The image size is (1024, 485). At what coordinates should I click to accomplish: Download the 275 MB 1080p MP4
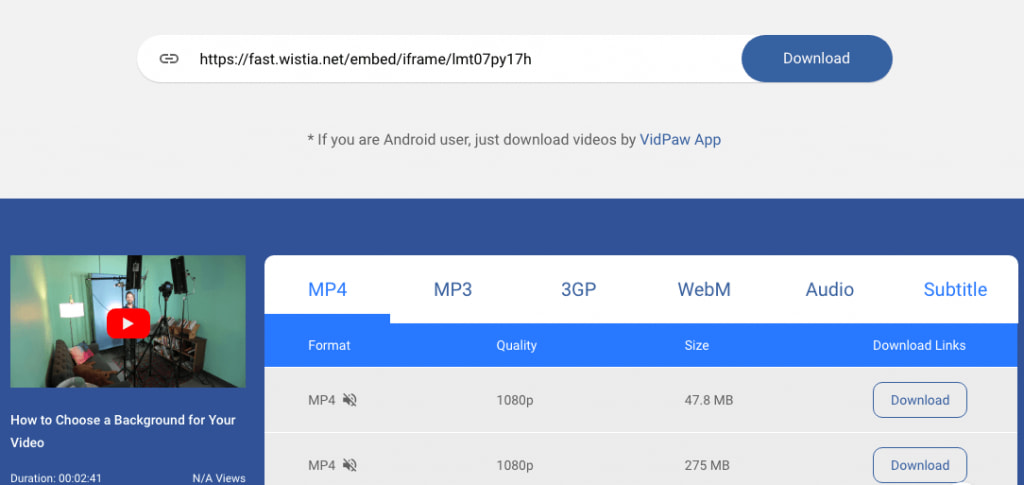(x=920, y=465)
